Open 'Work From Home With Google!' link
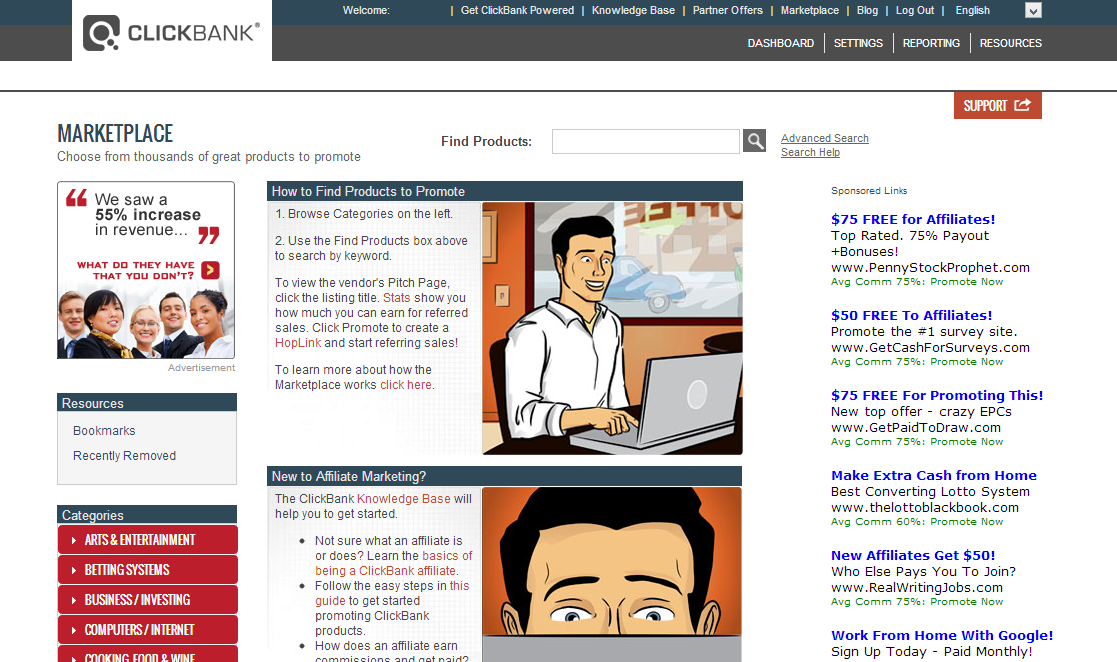This screenshot has width=1117, height=662. 942,635
